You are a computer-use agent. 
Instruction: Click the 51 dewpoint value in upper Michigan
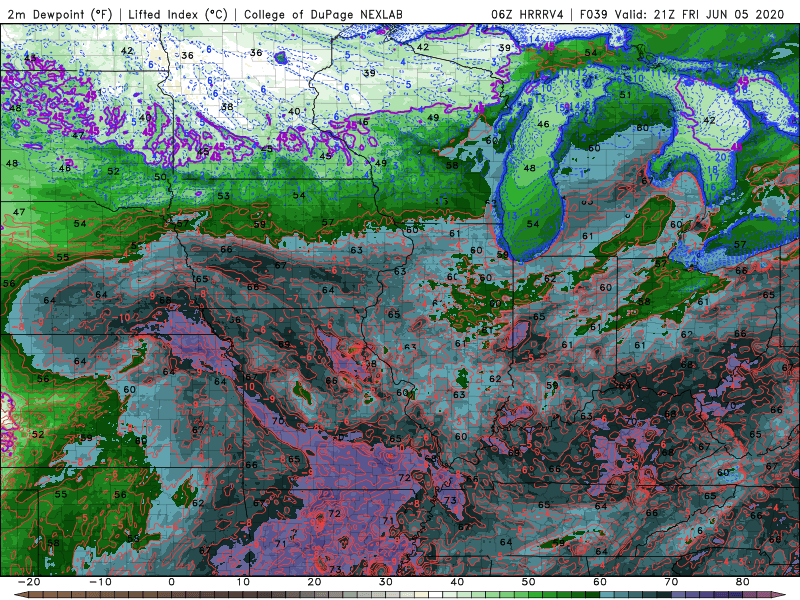(x=625, y=95)
